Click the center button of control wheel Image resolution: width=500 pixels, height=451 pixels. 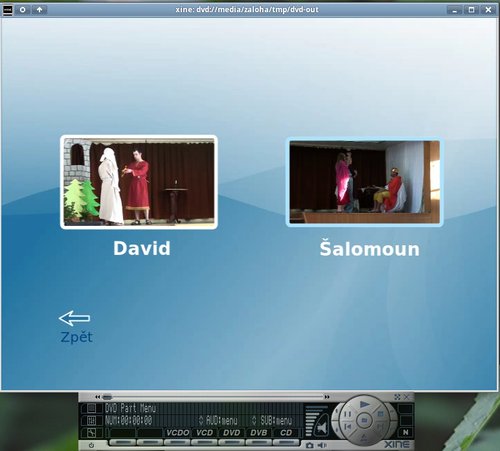pos(364,420)
